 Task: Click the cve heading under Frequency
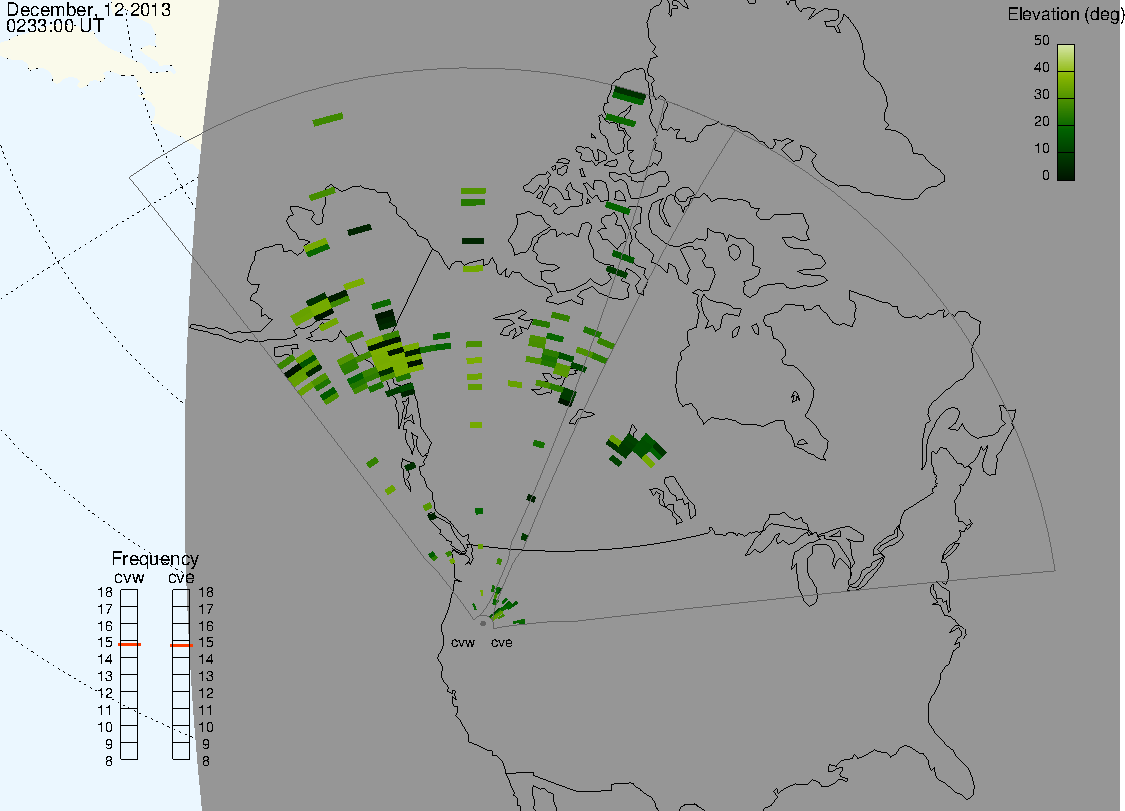[x=181, y=578]
